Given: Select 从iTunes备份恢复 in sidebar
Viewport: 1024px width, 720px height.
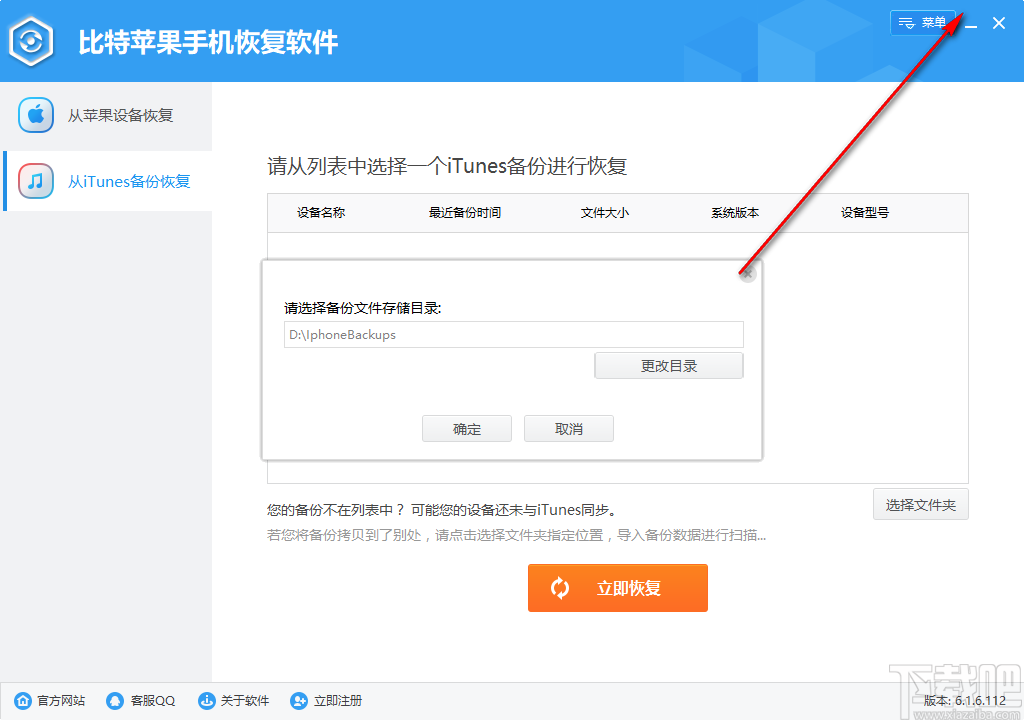Looking at the screenshot, I should 107,181.
